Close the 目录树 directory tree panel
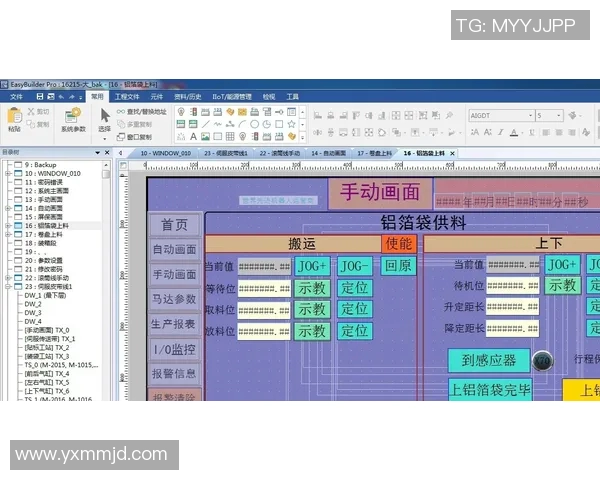This screenshot has width=600, height=480. [107, 152]
